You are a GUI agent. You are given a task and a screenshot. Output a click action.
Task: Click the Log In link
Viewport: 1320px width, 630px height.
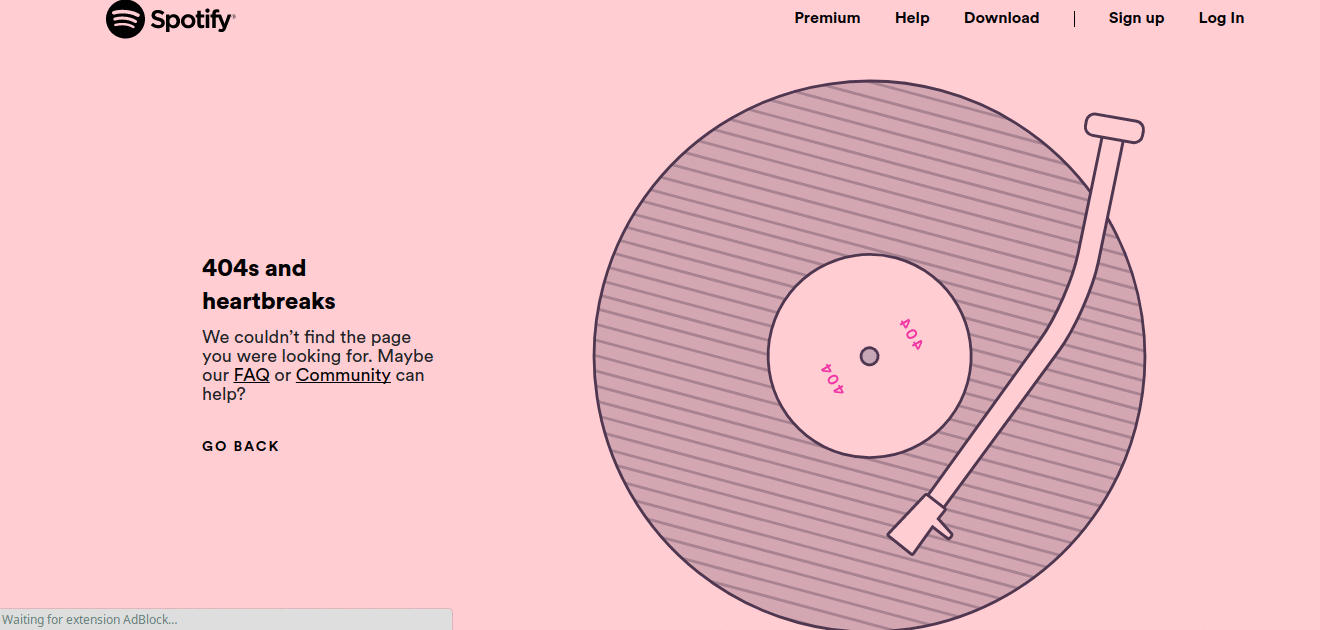1221,18
